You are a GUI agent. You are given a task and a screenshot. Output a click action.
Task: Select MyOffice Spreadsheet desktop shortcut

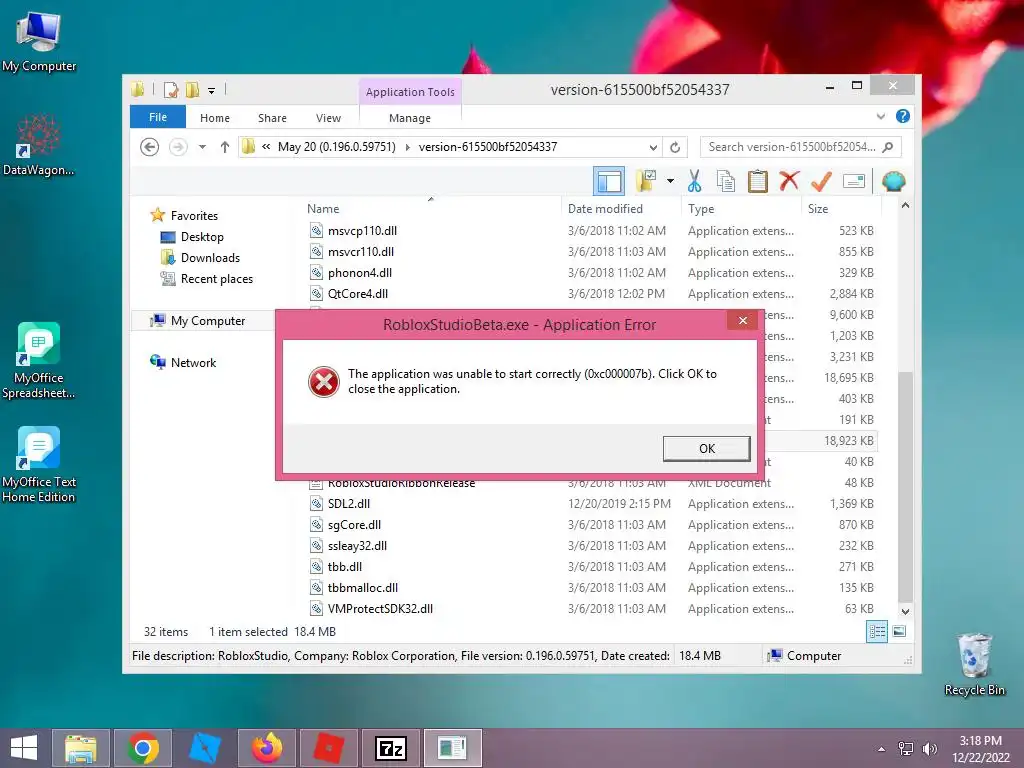[x=39, y=361]
